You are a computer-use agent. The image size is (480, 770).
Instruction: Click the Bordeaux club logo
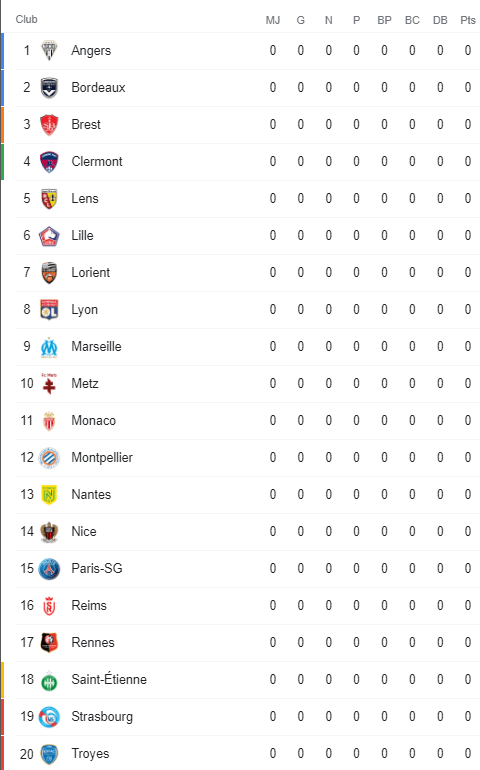[49, 88]
